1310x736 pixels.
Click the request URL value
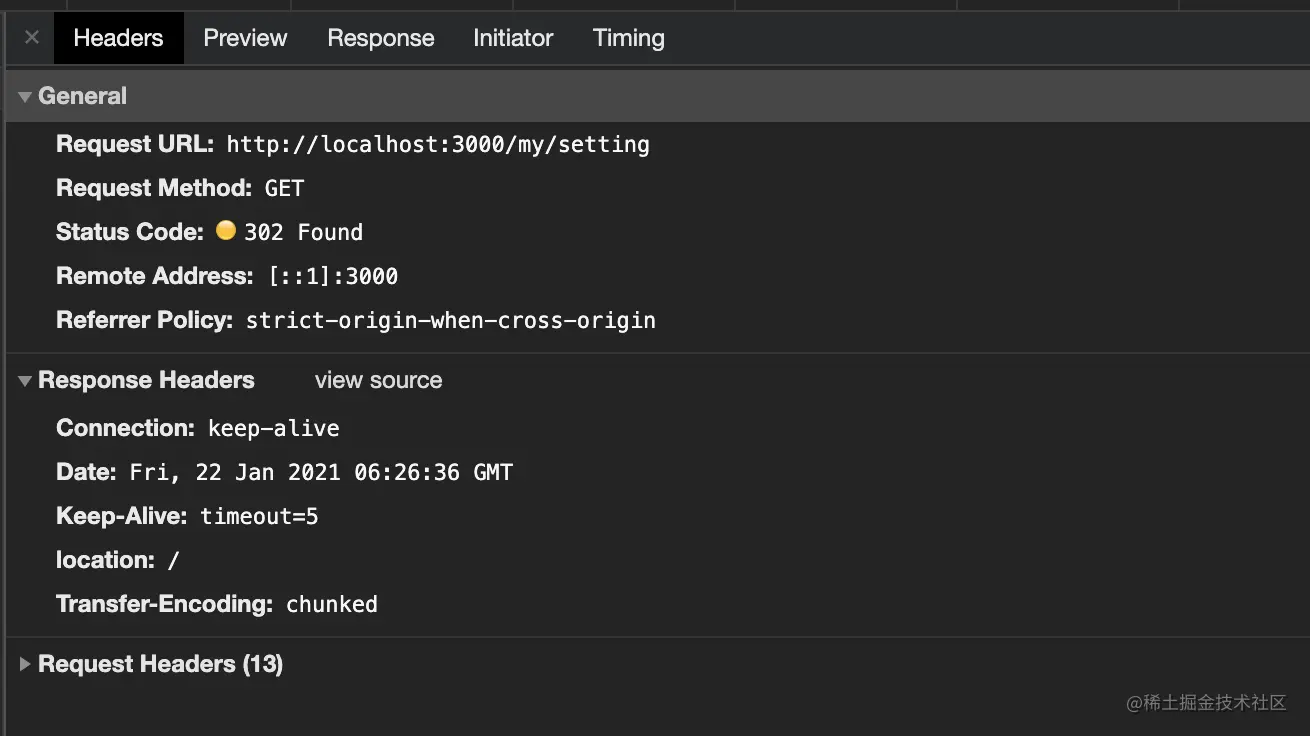pyautogui.click(x=437, y=145)
